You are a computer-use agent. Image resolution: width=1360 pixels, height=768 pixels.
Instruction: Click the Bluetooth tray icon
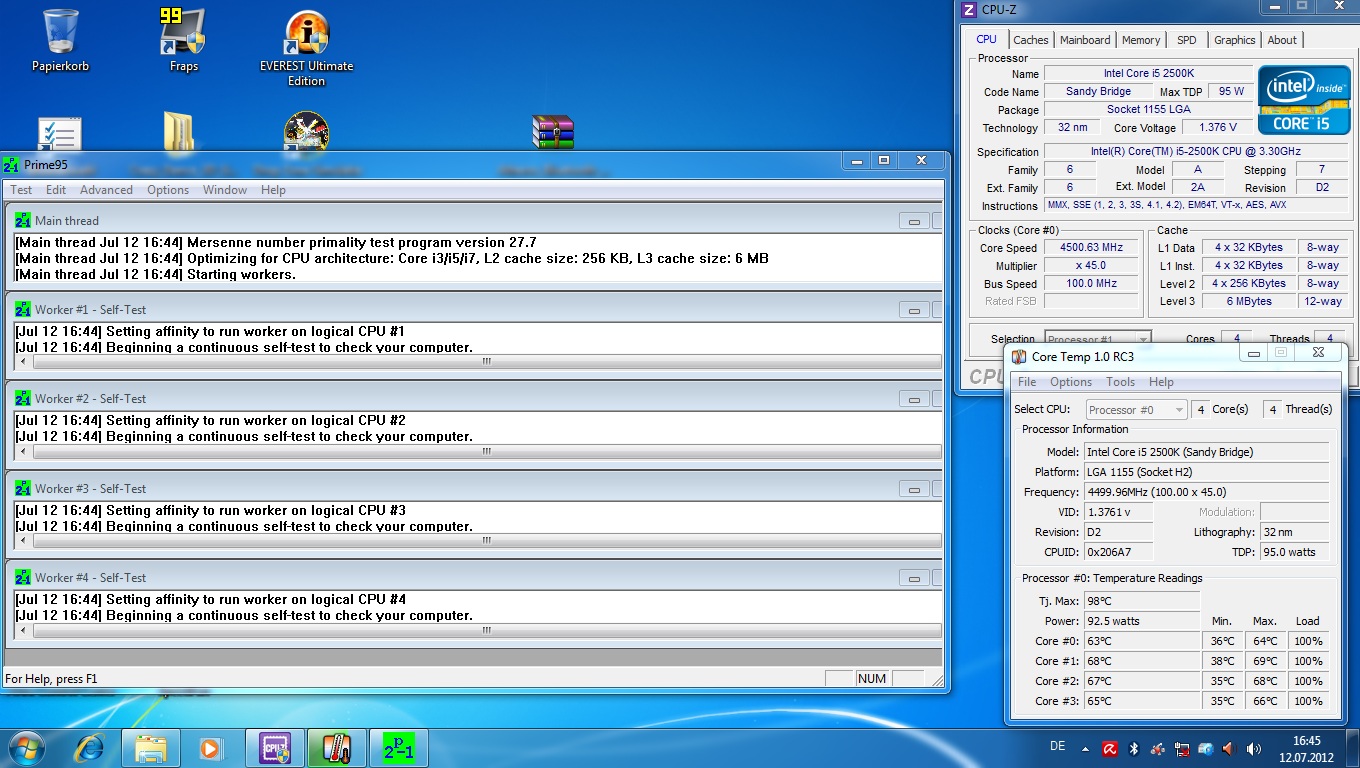(1134, 748)
